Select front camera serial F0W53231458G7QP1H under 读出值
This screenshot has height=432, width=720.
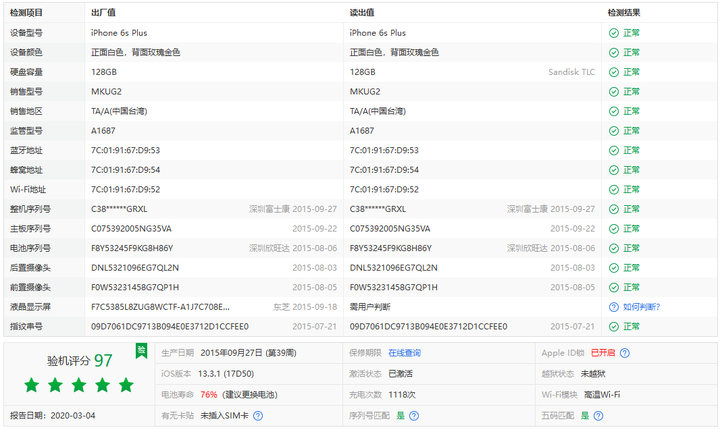(394, 287)
